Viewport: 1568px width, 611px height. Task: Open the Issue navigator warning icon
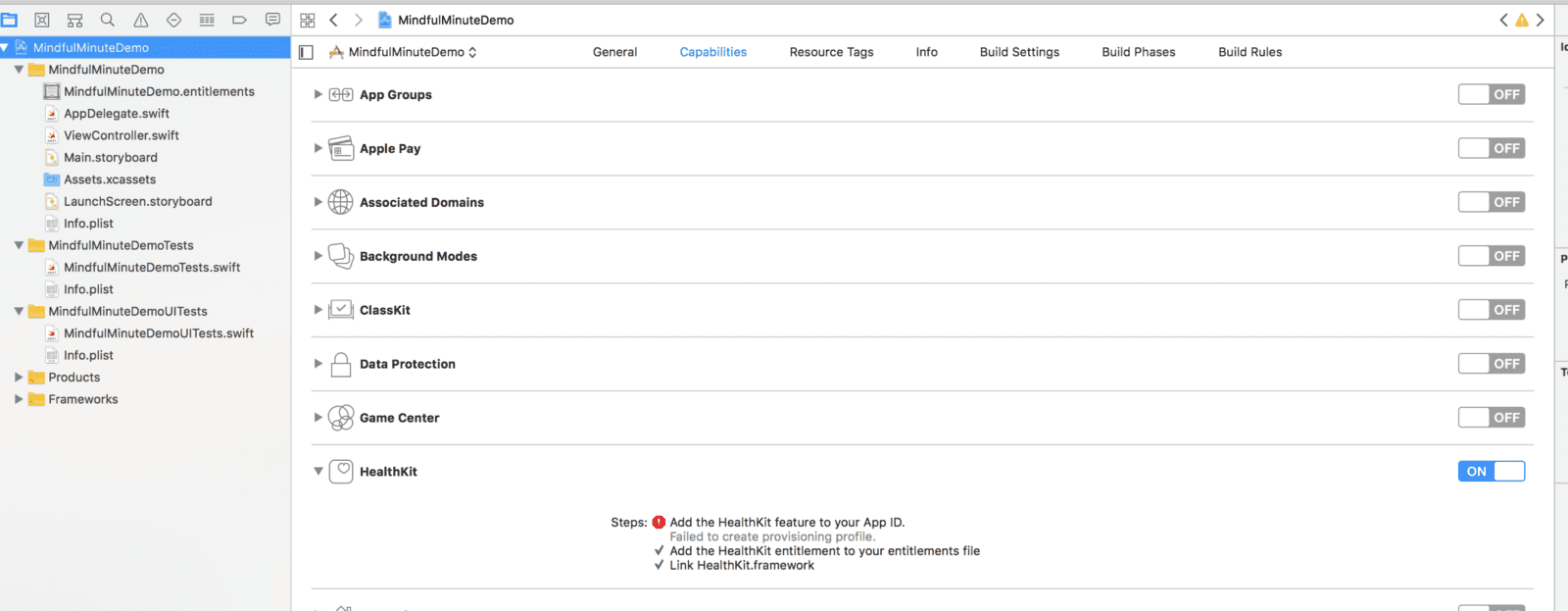141,20
